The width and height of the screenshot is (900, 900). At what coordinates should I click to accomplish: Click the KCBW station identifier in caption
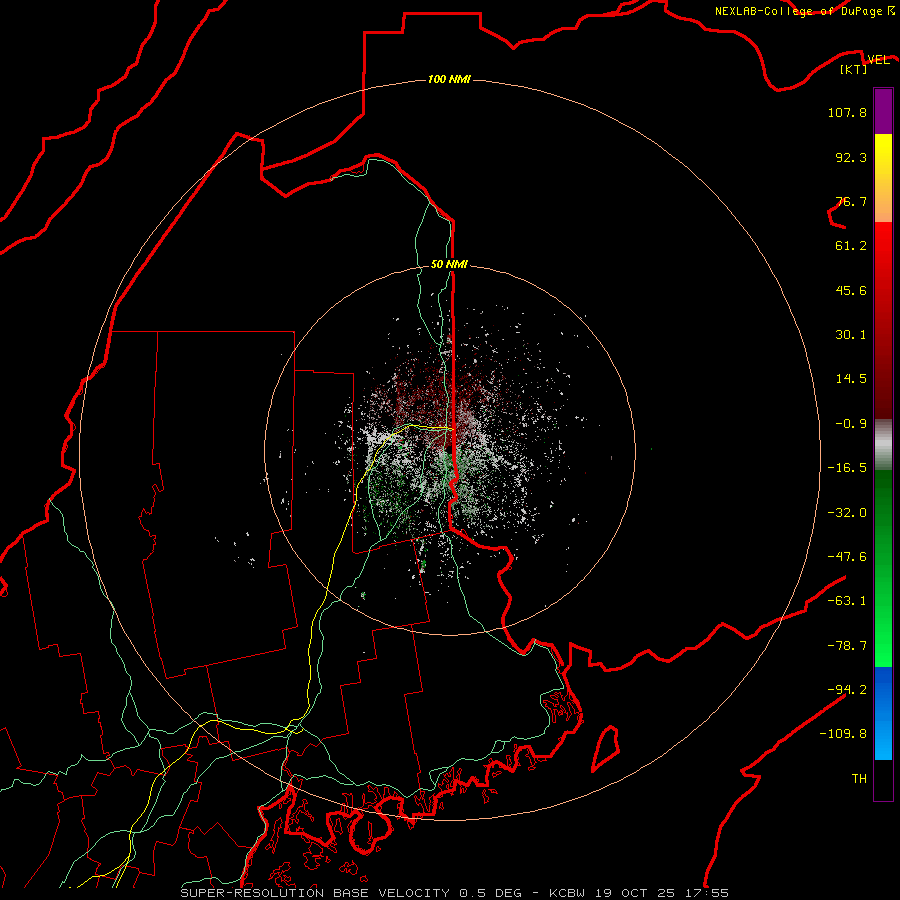tap(567, 893)
